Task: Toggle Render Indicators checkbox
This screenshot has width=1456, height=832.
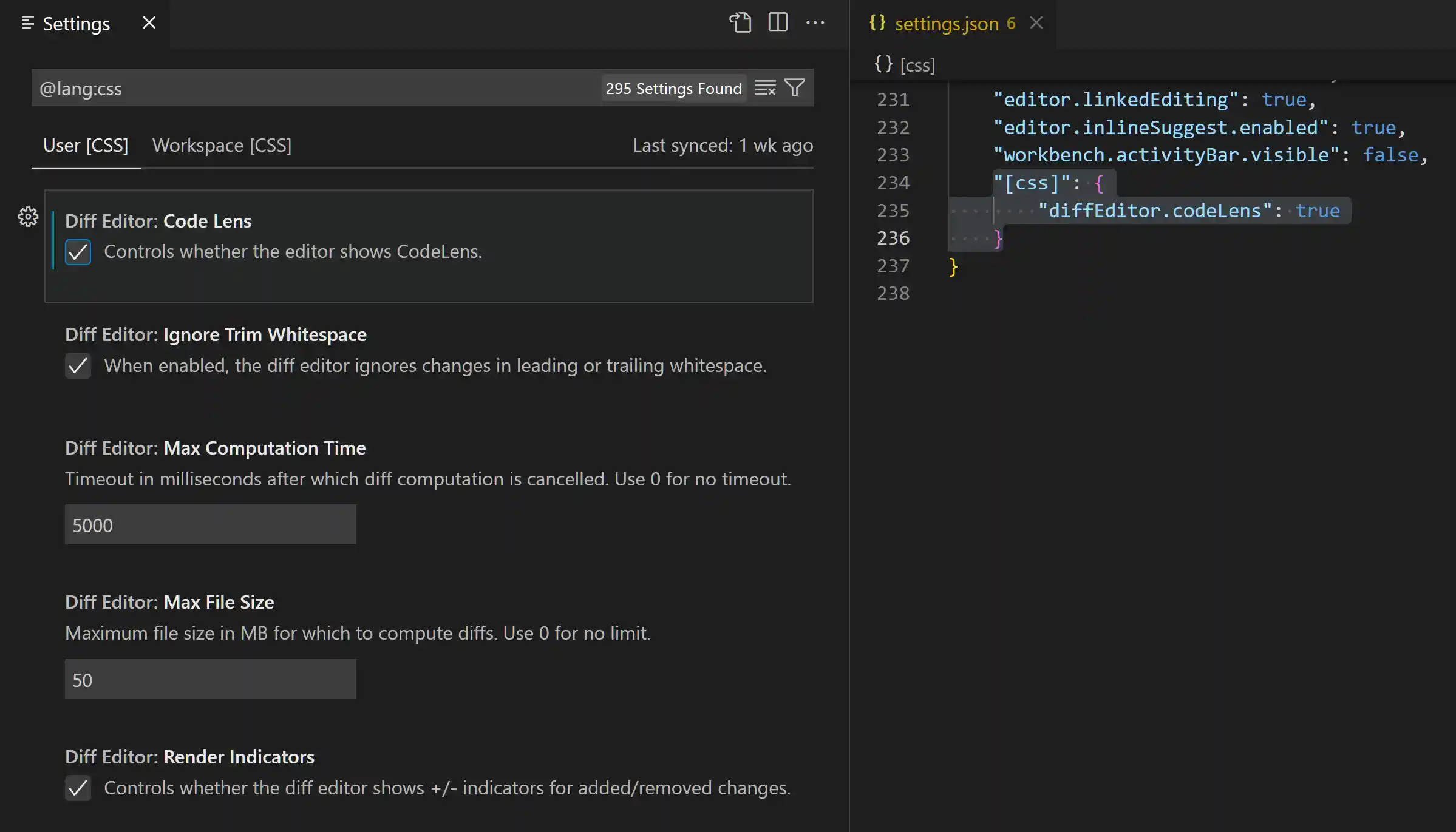Action: (x=78, y=788)
